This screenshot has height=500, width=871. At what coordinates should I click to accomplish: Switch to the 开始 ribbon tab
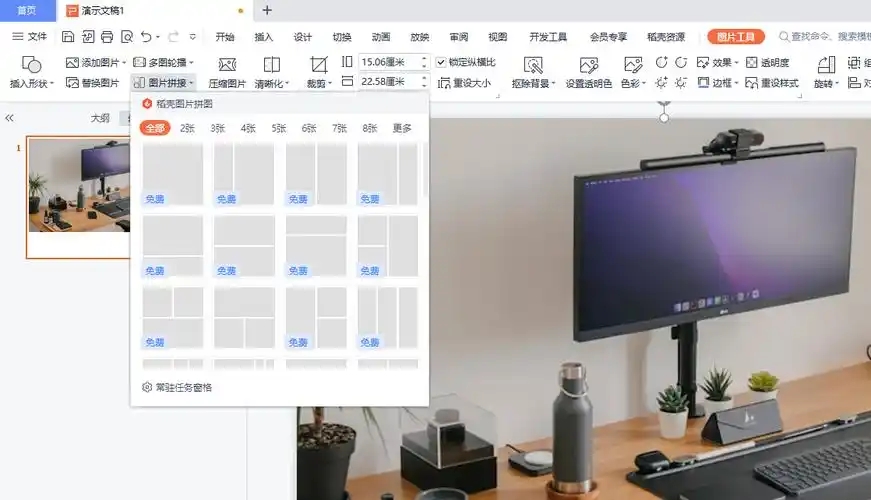click(x=224, y=37)
